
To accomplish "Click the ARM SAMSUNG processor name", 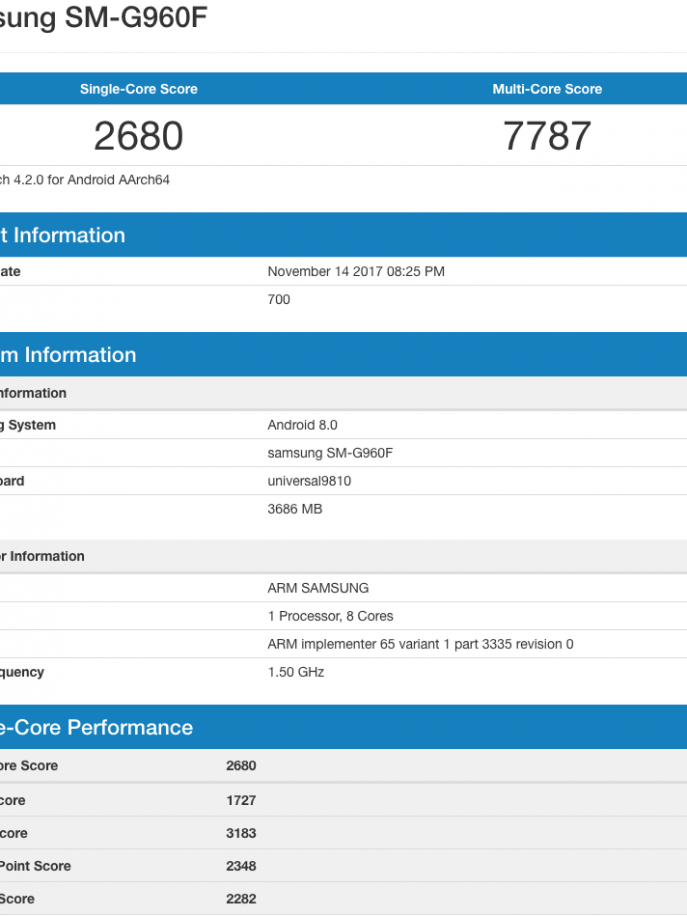I will (x=318, y=588).
